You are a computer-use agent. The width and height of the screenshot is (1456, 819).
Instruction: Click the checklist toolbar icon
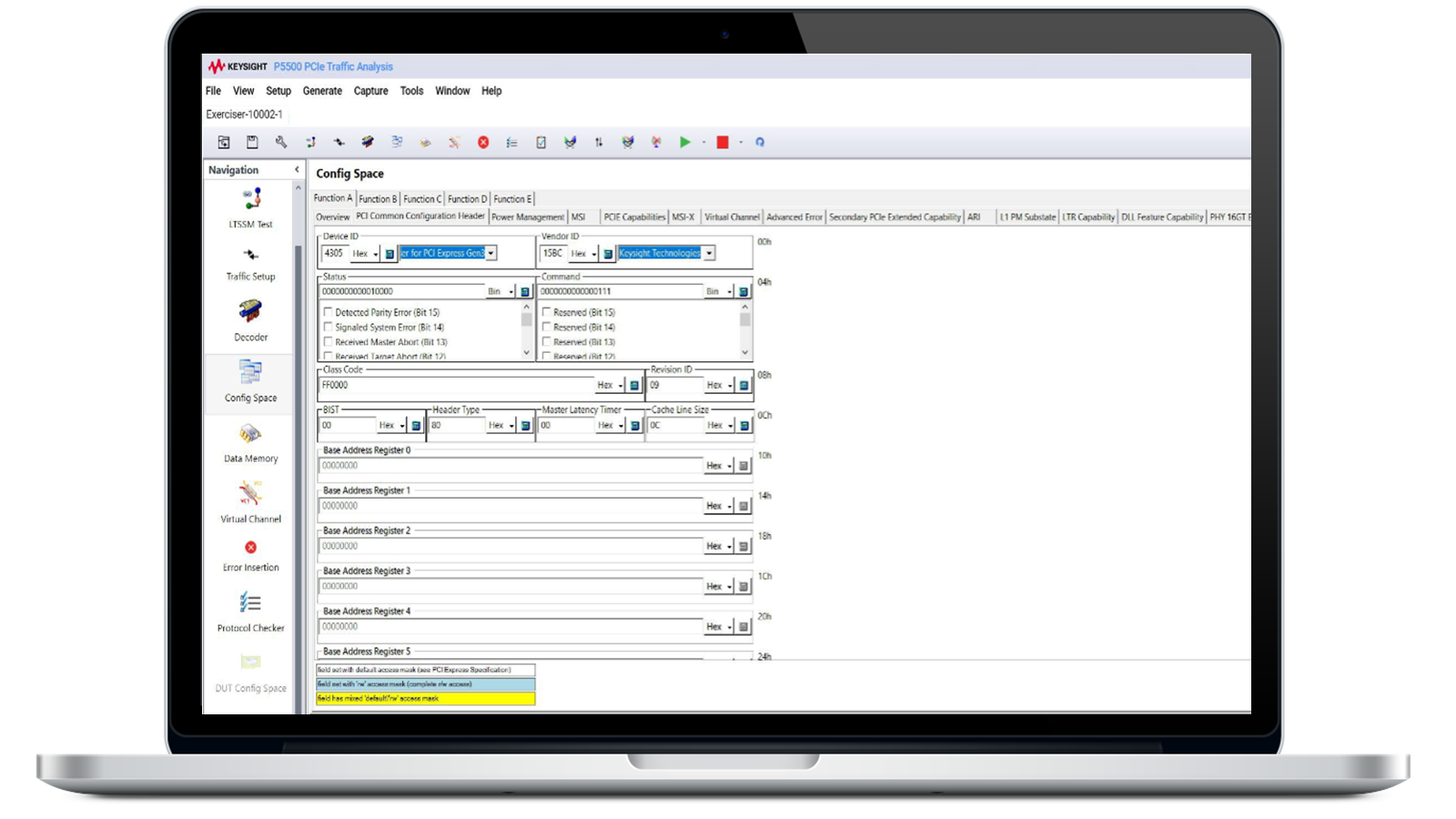512,142
